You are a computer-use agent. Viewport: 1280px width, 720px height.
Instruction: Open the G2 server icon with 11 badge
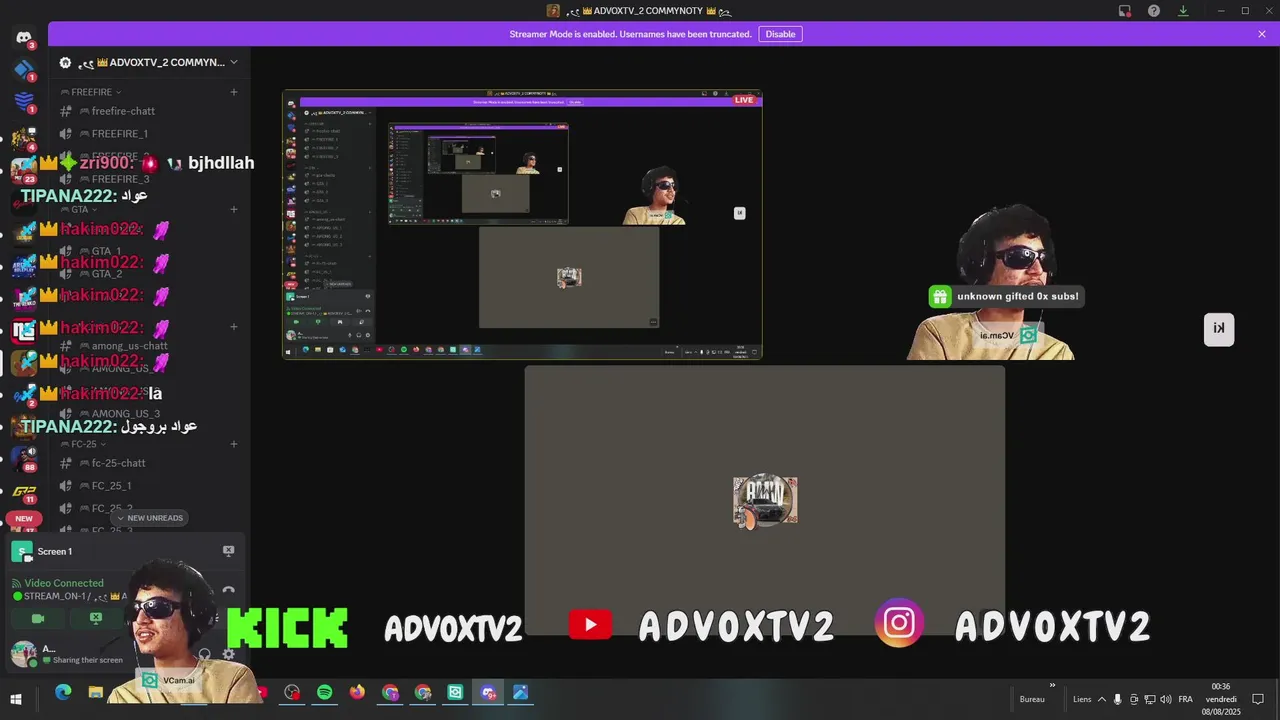click(x=24, y=491)
